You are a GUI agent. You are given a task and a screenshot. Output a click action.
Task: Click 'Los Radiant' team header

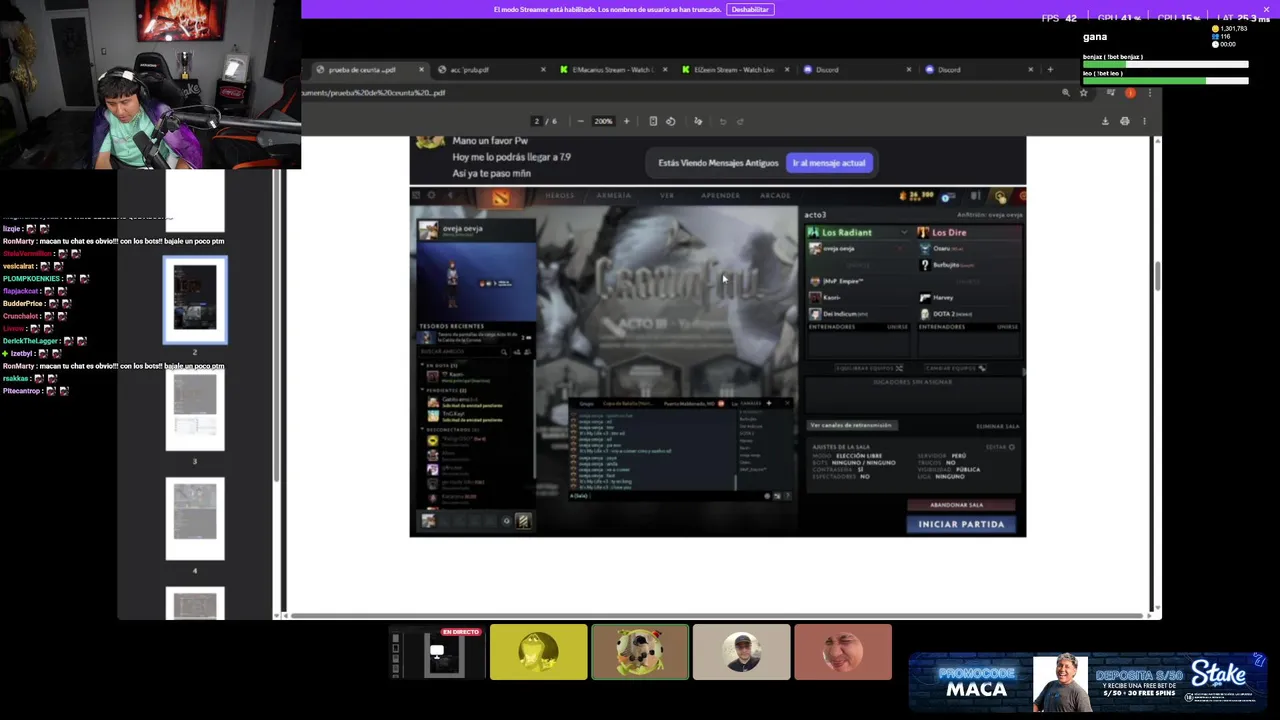[857, 232]
